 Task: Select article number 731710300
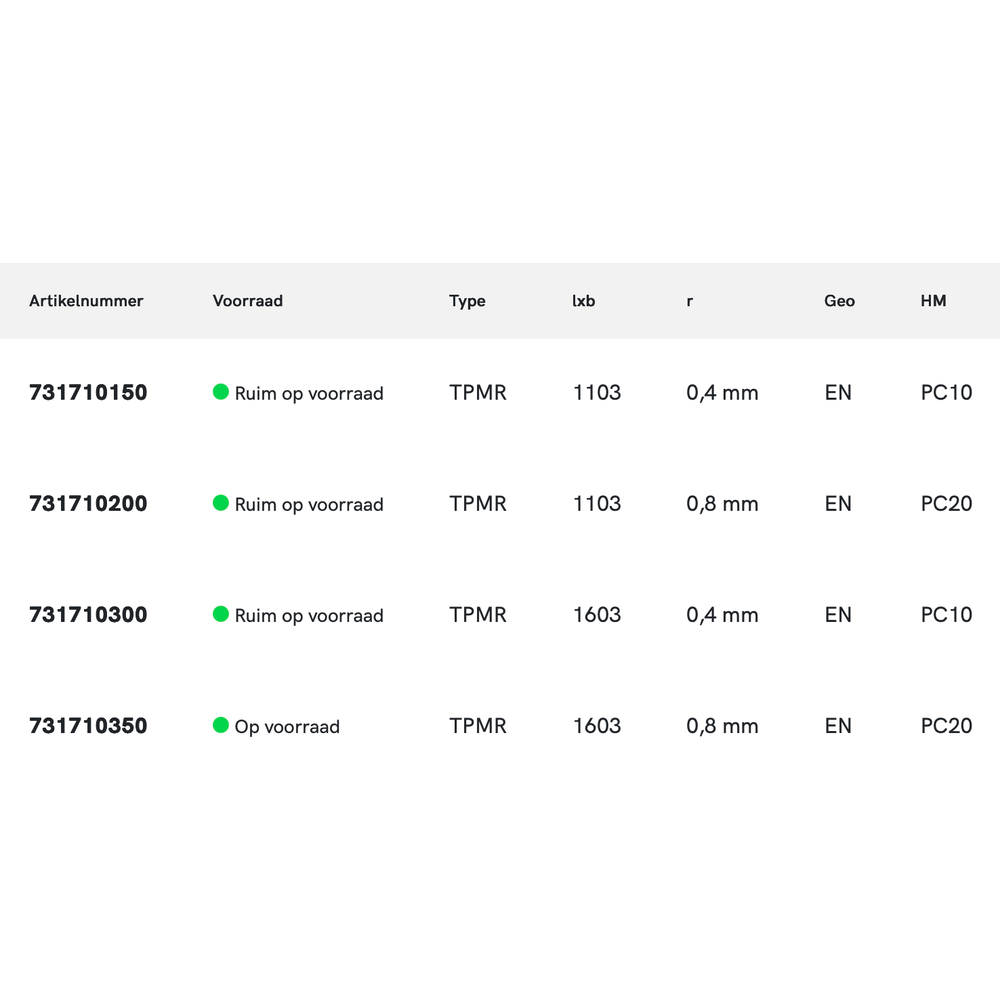point(88,615)
